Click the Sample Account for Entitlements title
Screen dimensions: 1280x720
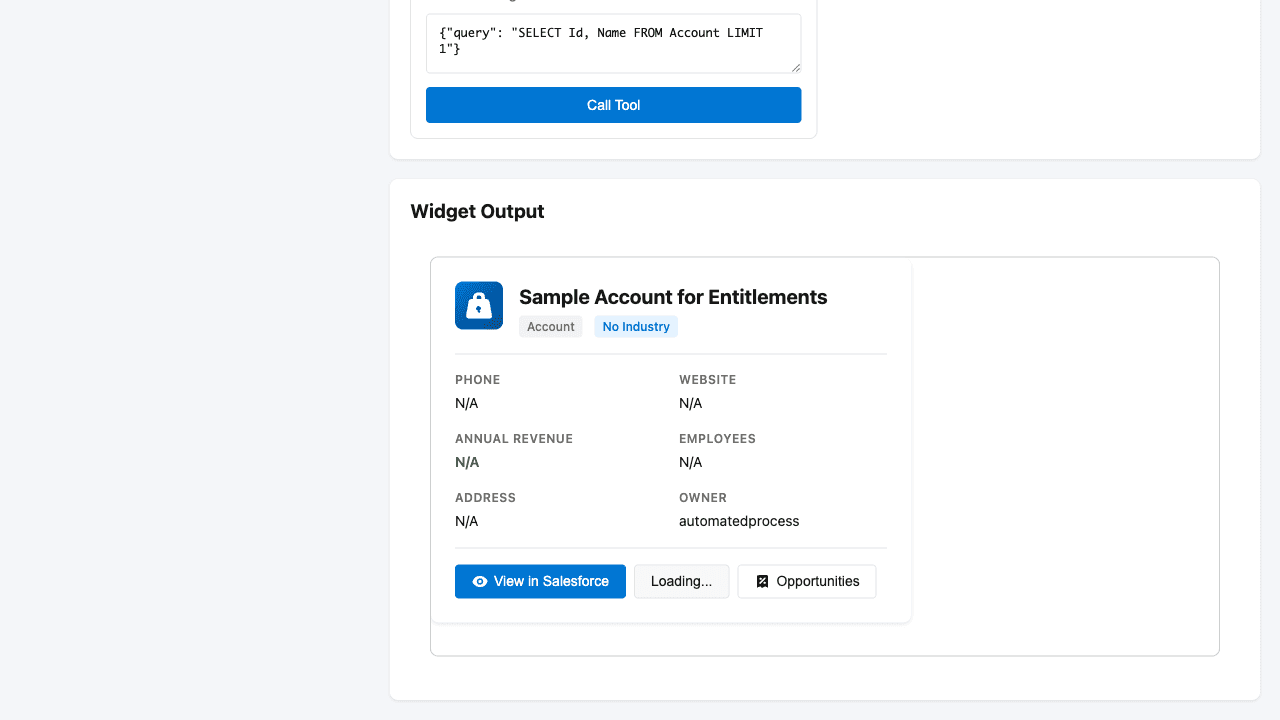tap(673, 297)
